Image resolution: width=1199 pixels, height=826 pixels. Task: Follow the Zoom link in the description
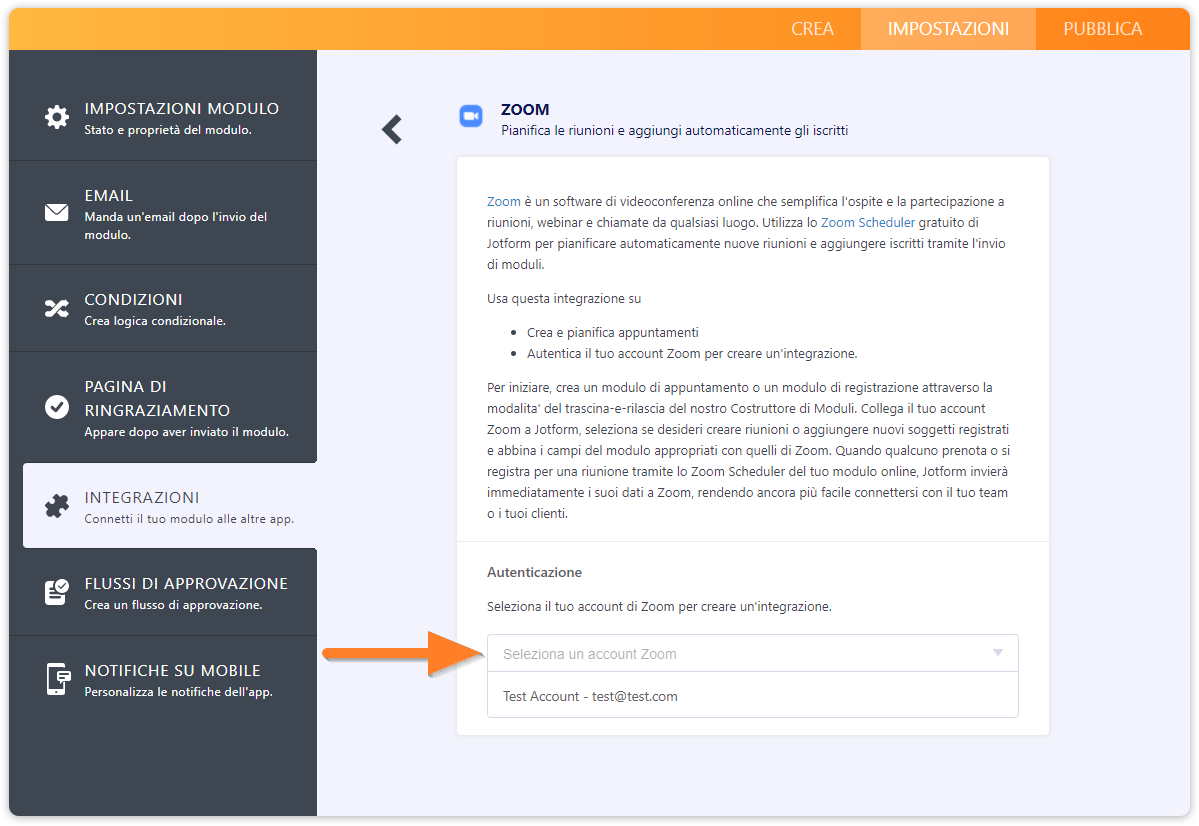[x=503, y=201]
